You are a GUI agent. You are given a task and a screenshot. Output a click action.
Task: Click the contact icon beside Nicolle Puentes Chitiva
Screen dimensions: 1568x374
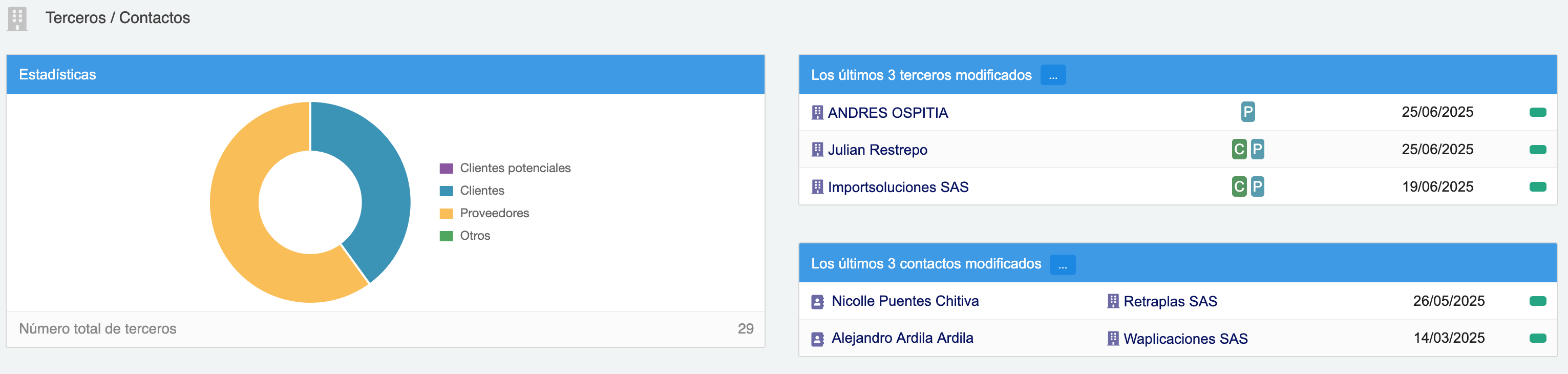pyautogui.click(x=817, y=302)
